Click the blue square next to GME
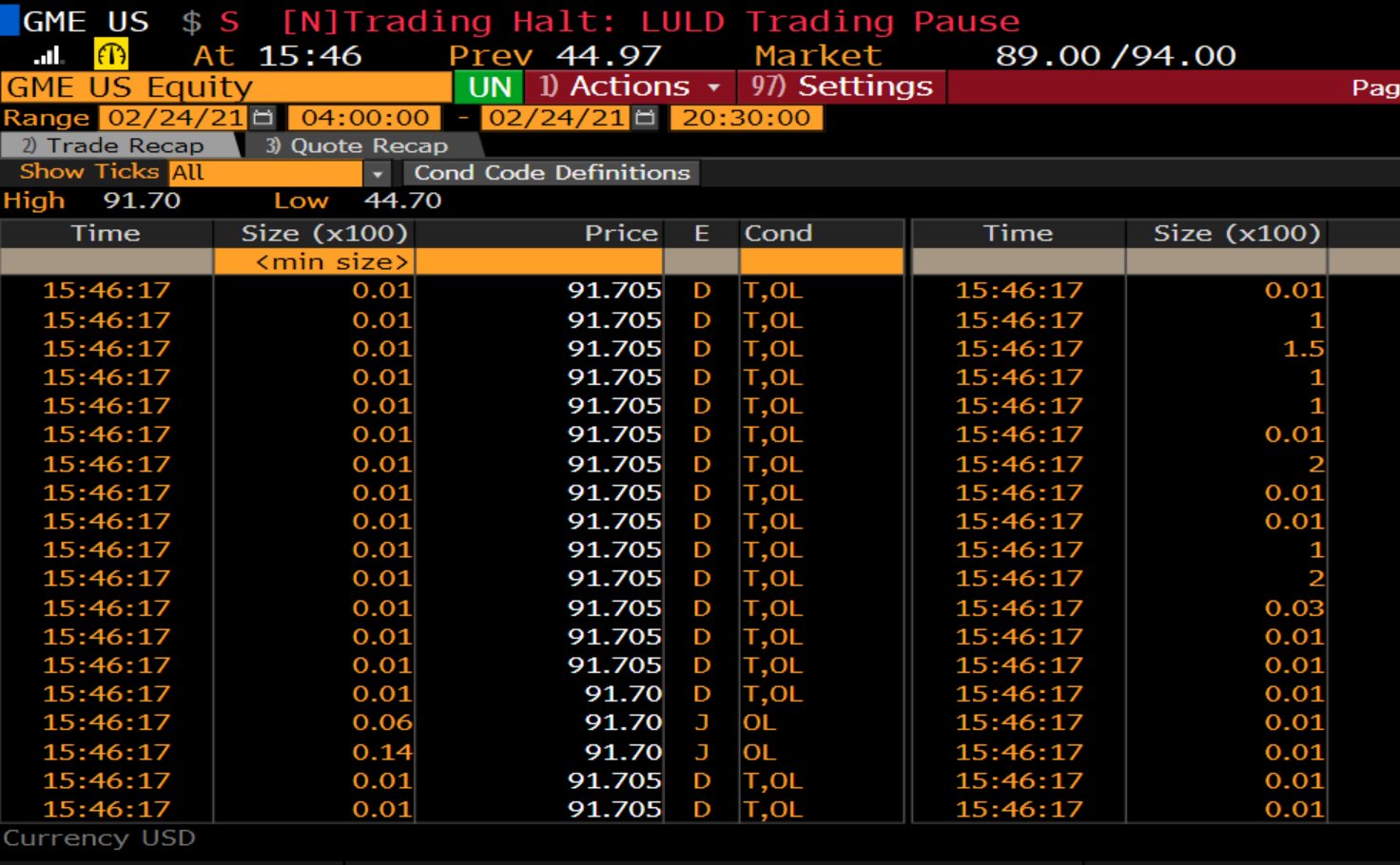 10,21
